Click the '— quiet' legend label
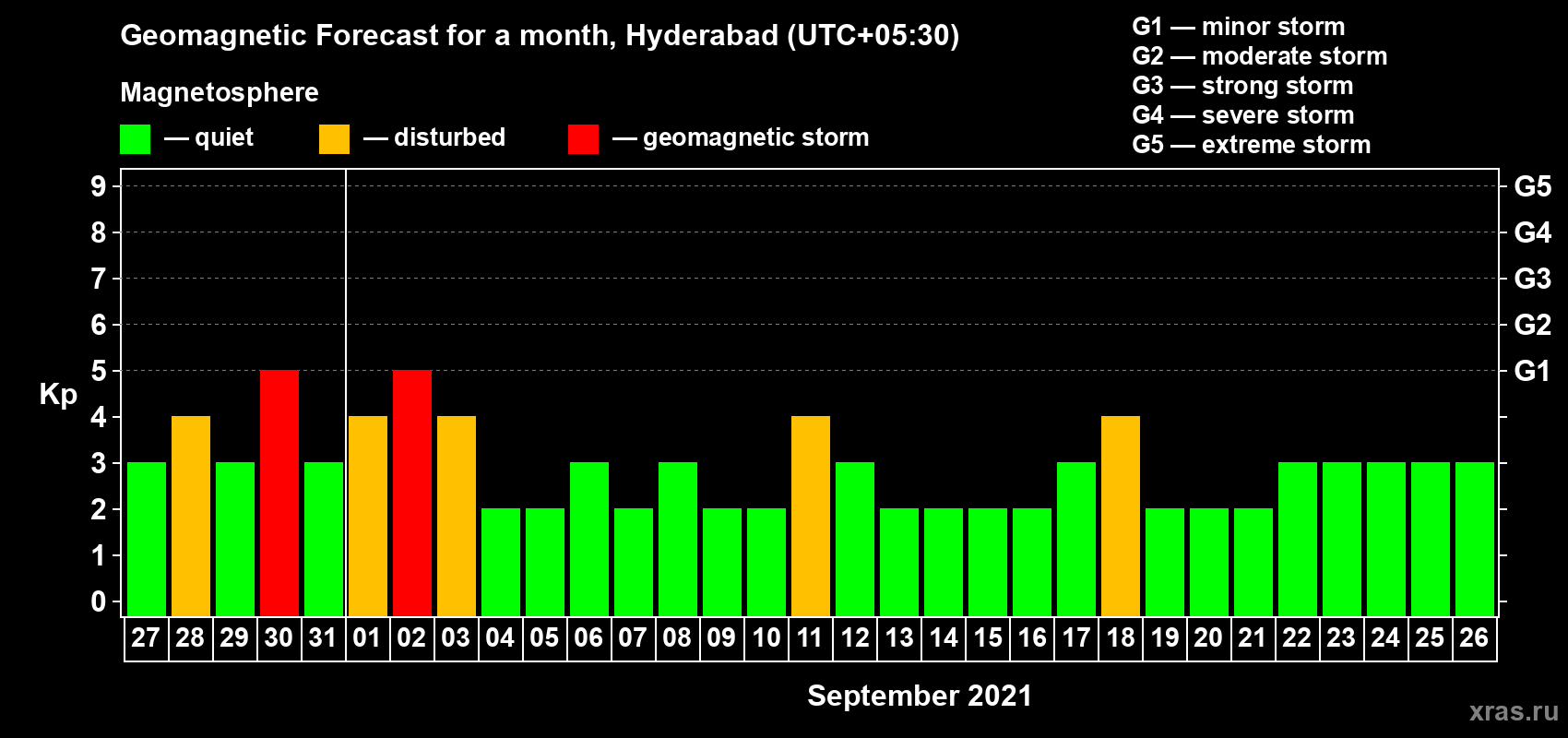Image resolution: width=1568 pixels, height=738 pixels. [208, 137]
